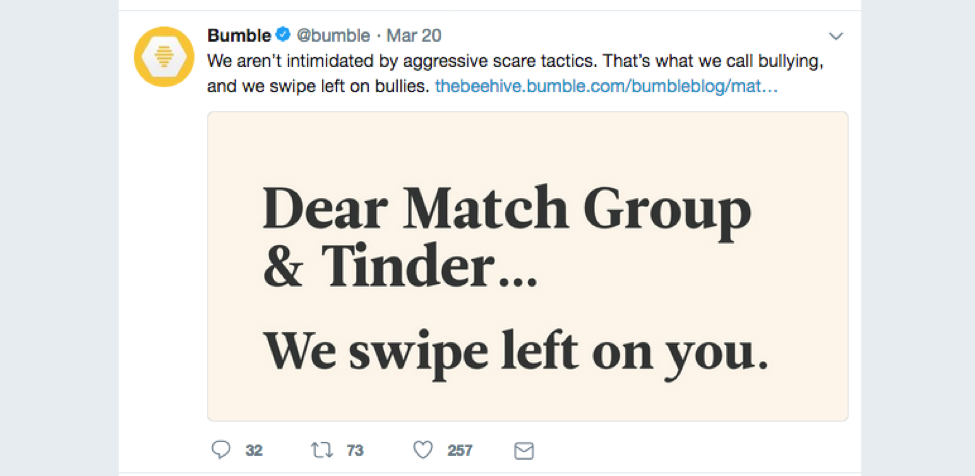This screenshot has width=975, height=476.
Task: Click the "Dear Match Group" headline text
Action: [x=506, y=210]
